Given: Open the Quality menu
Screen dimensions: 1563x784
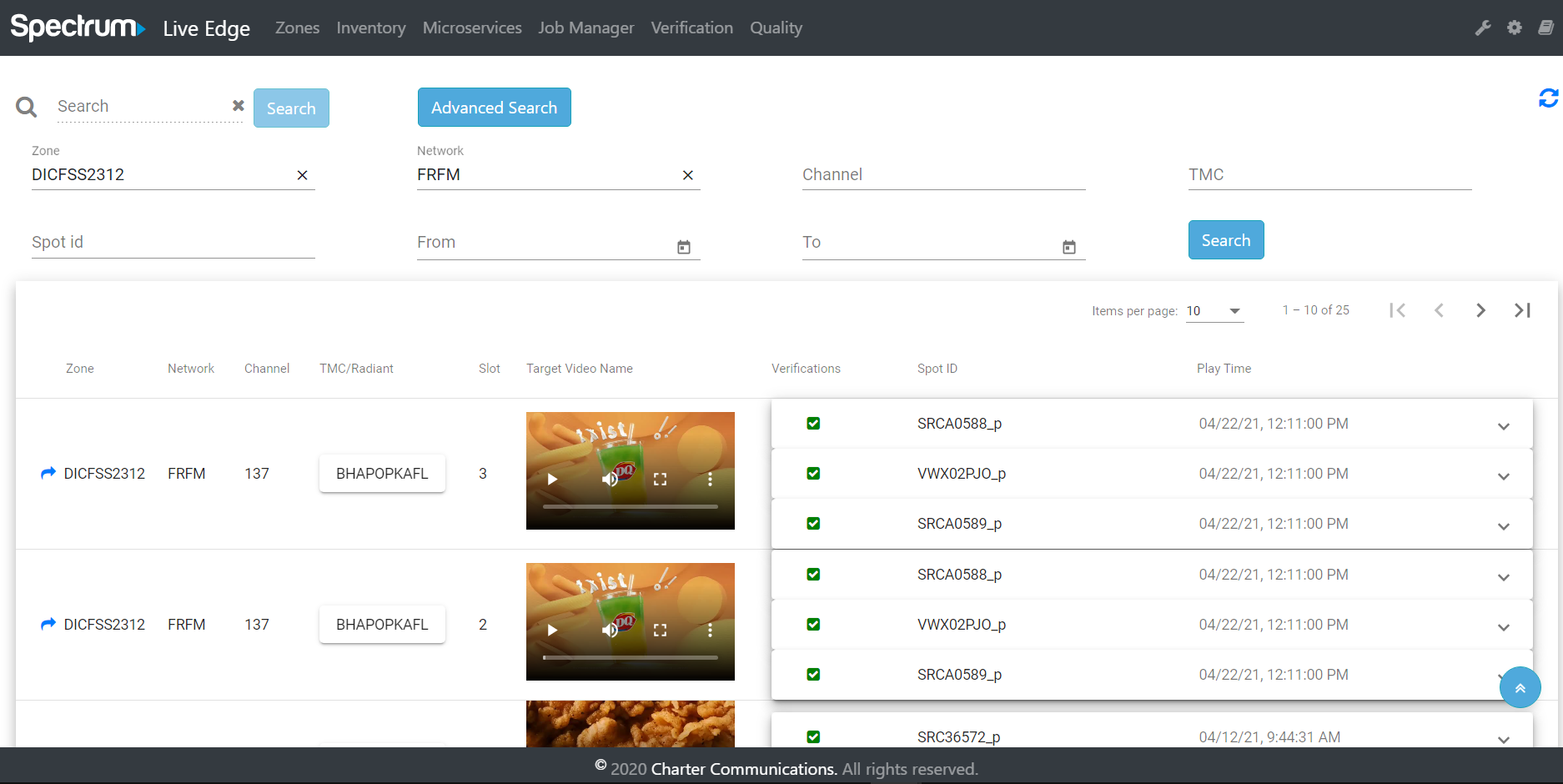Looking at the screenshot, I should [776, 28].
